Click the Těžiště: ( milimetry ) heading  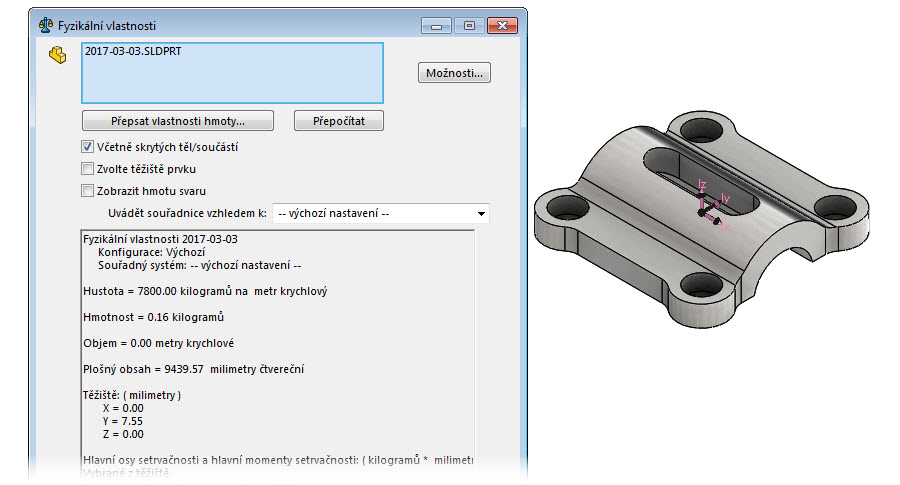click(x=132, y=395)
